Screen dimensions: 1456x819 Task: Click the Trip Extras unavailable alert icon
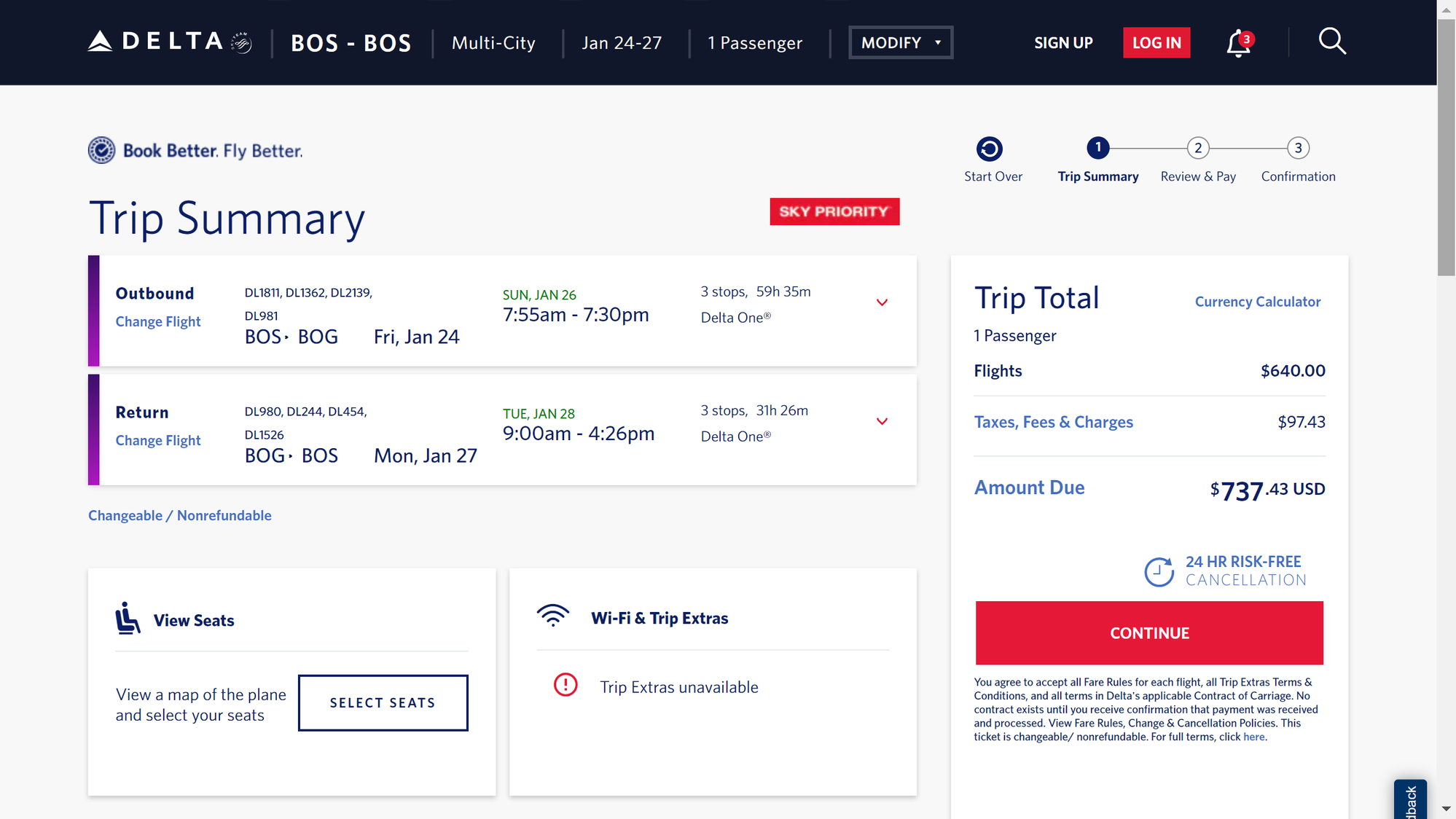565,685
